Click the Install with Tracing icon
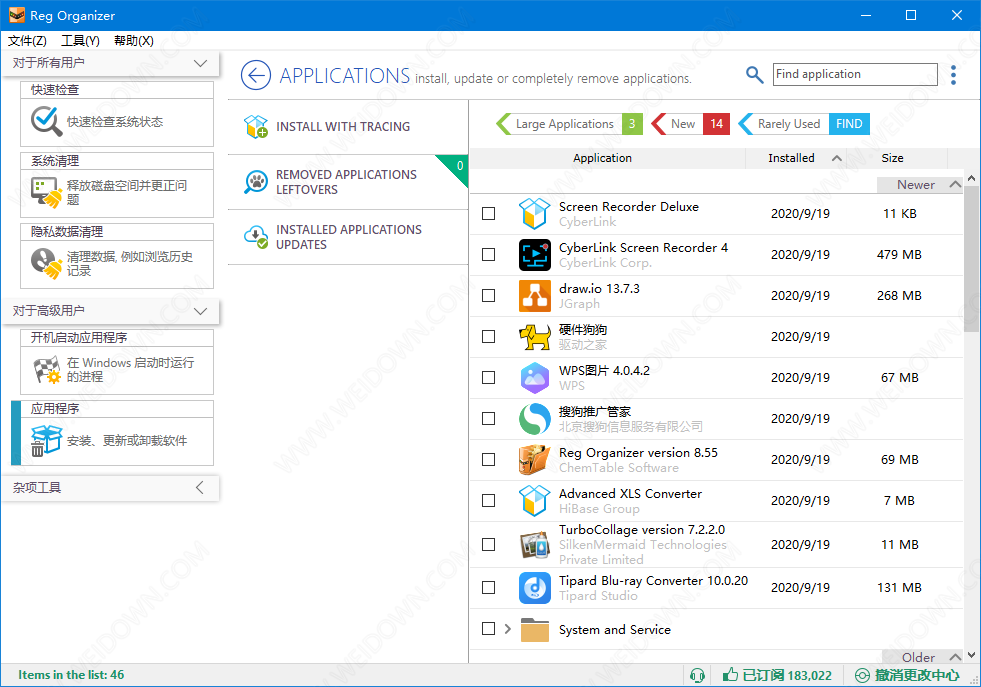The width and height of the screenshot is (981, 687). point(256,126)
